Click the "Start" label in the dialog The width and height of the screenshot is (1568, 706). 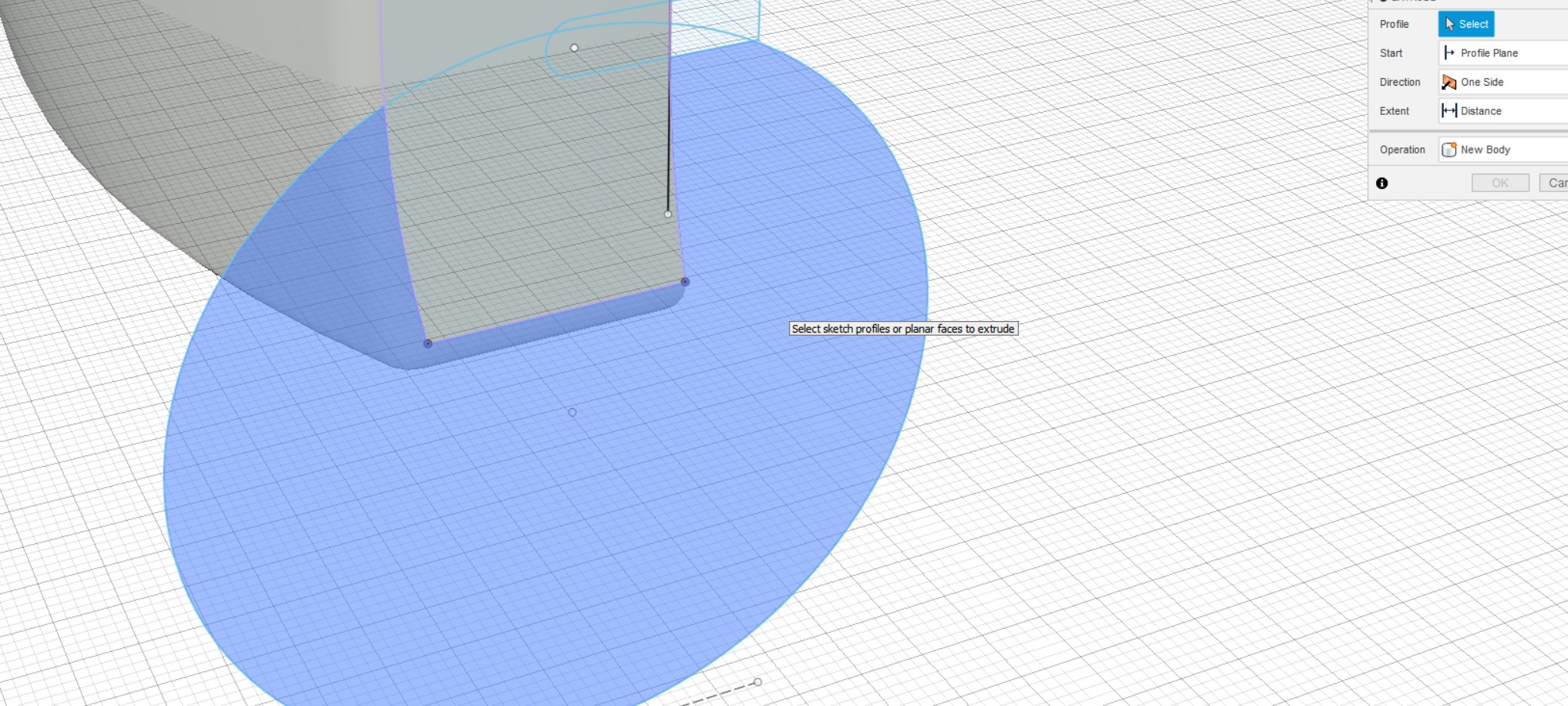(1391, 53)
